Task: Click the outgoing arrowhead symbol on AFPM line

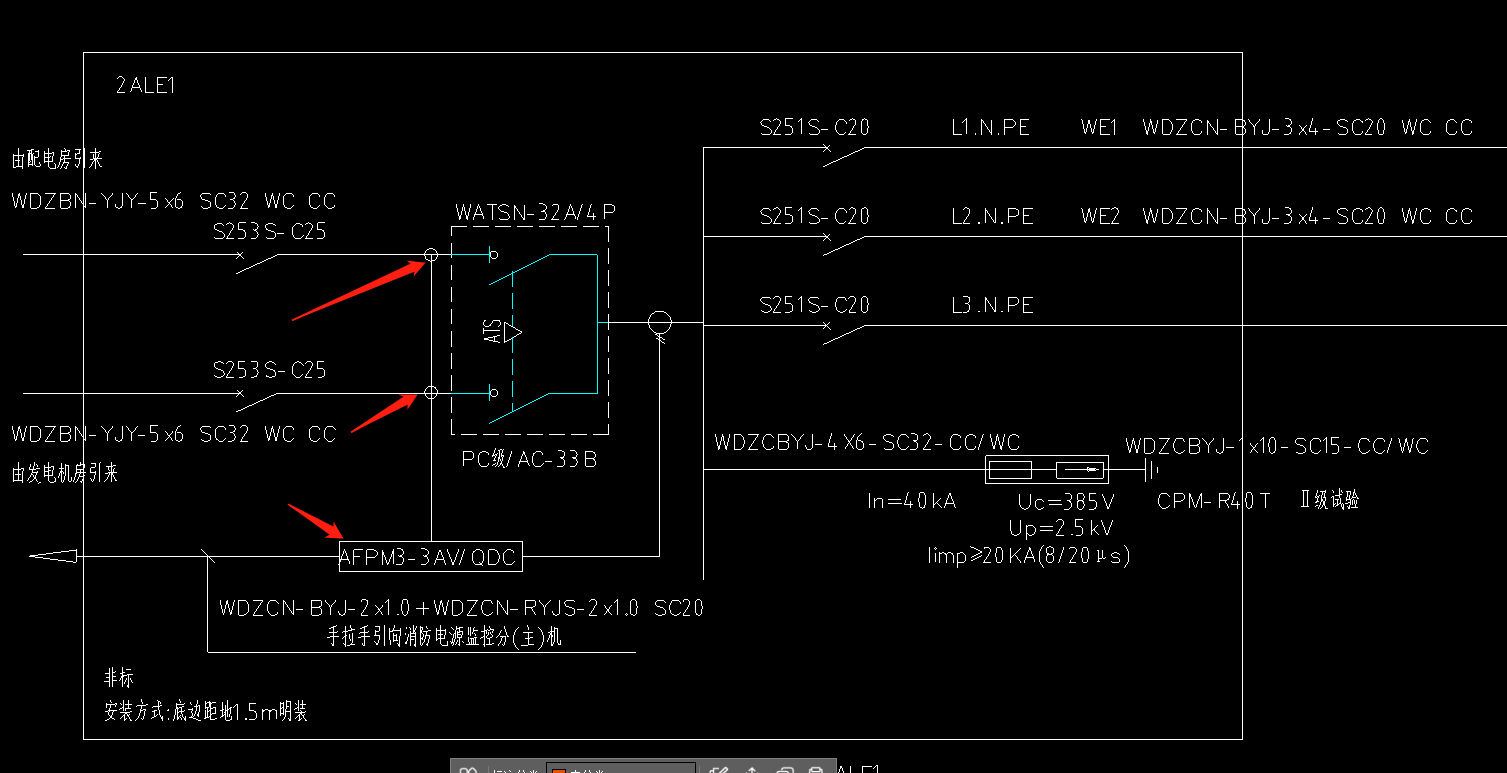Action: click(x=53, y=556)
